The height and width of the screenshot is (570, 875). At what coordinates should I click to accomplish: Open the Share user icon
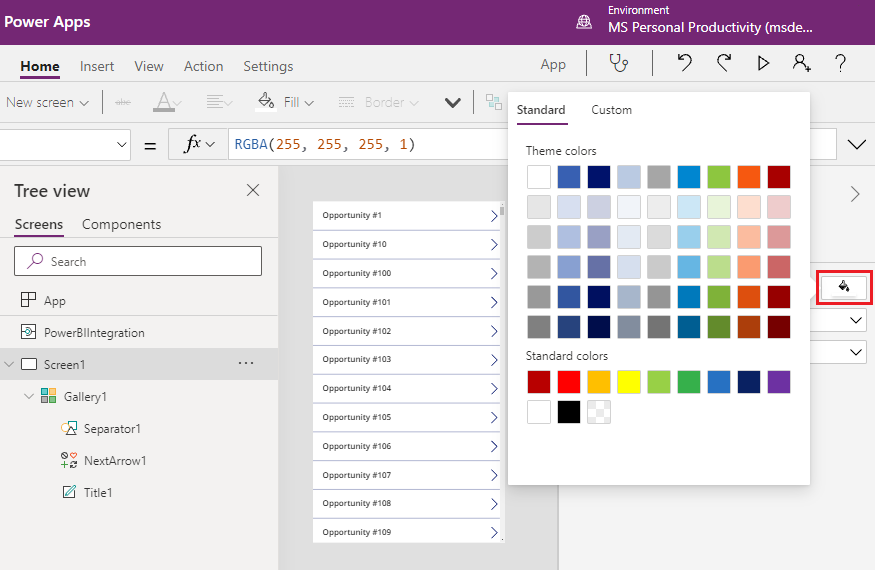801,64
